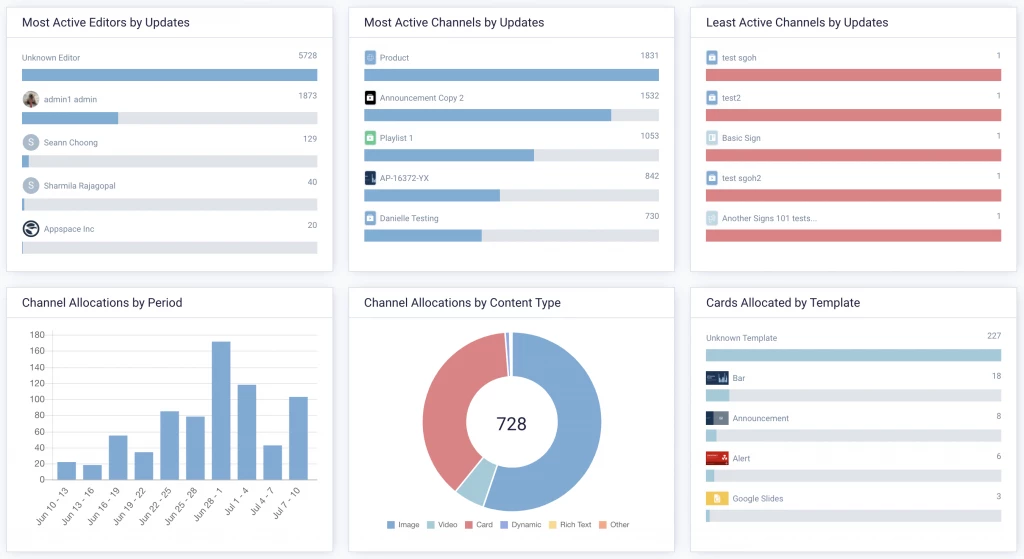Image resolution: width=1024 pixels, height=559 pixels.
Task: Click the Playlist 1 progress bar
Action: (x=511, y=155)
